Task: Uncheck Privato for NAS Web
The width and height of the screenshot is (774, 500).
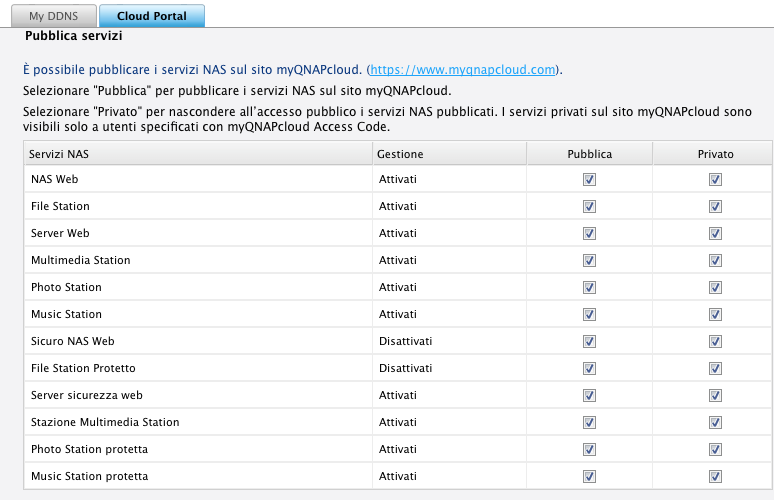Action: pyautogui.click(x=715, y=179)
